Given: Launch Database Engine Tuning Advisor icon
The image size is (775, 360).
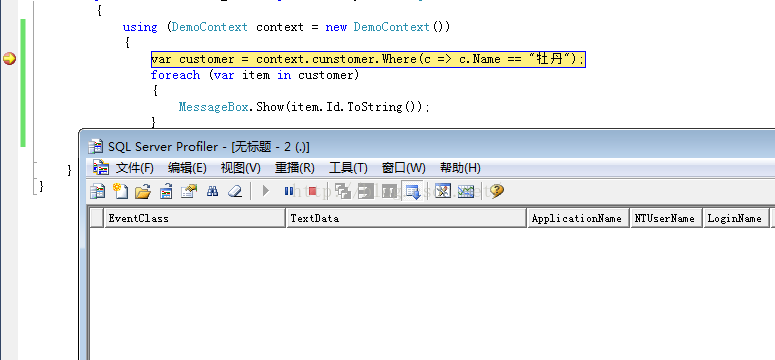Looking at the screenshot, I should 443,191.
